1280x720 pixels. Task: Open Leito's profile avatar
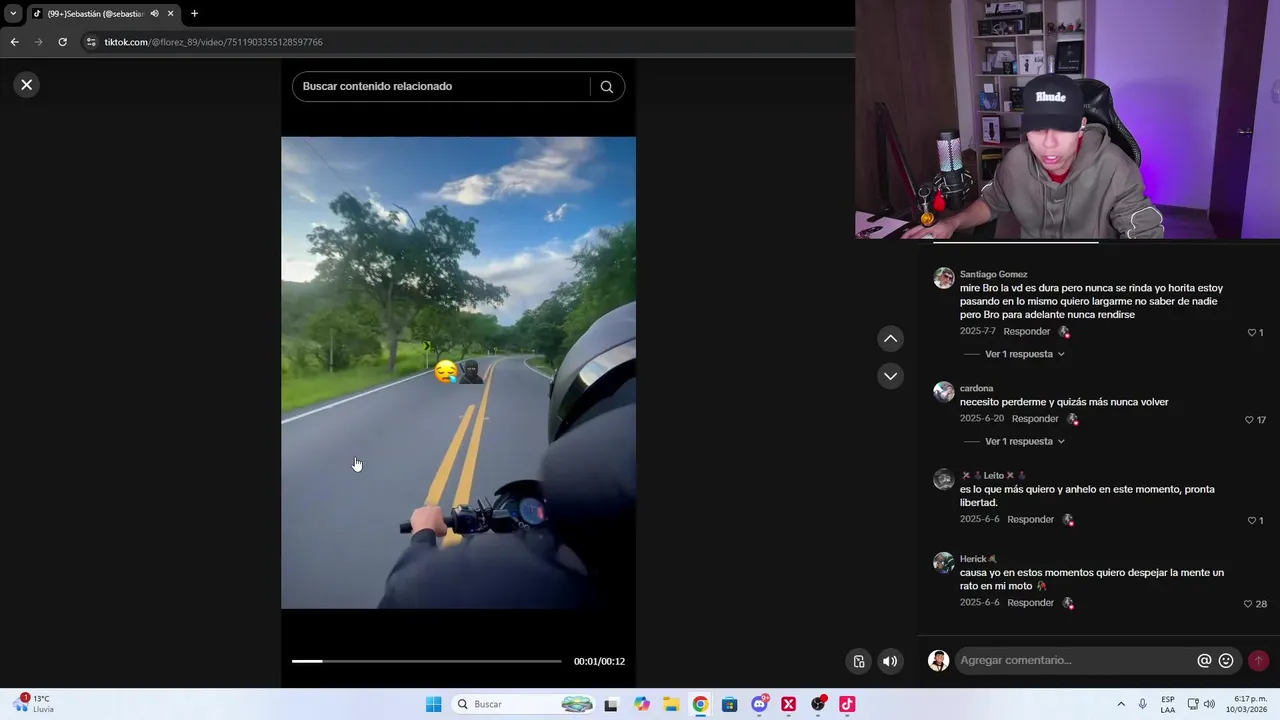[x=944, y=479]
